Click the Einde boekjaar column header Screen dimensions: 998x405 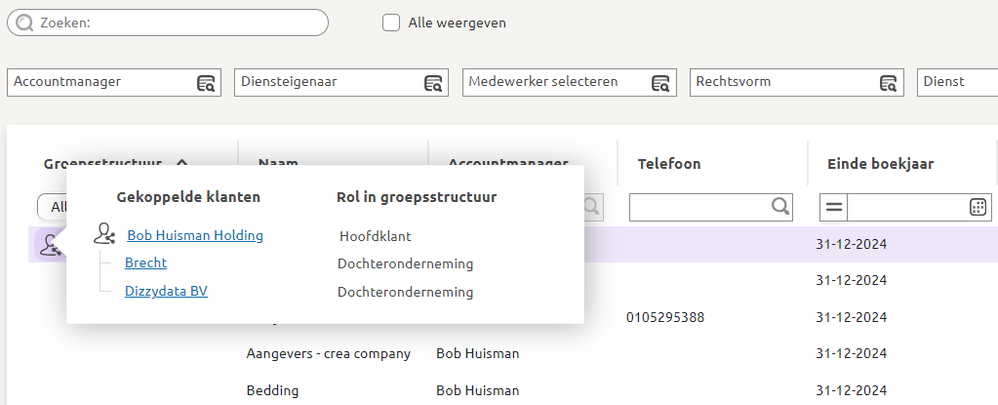point(880,164)
